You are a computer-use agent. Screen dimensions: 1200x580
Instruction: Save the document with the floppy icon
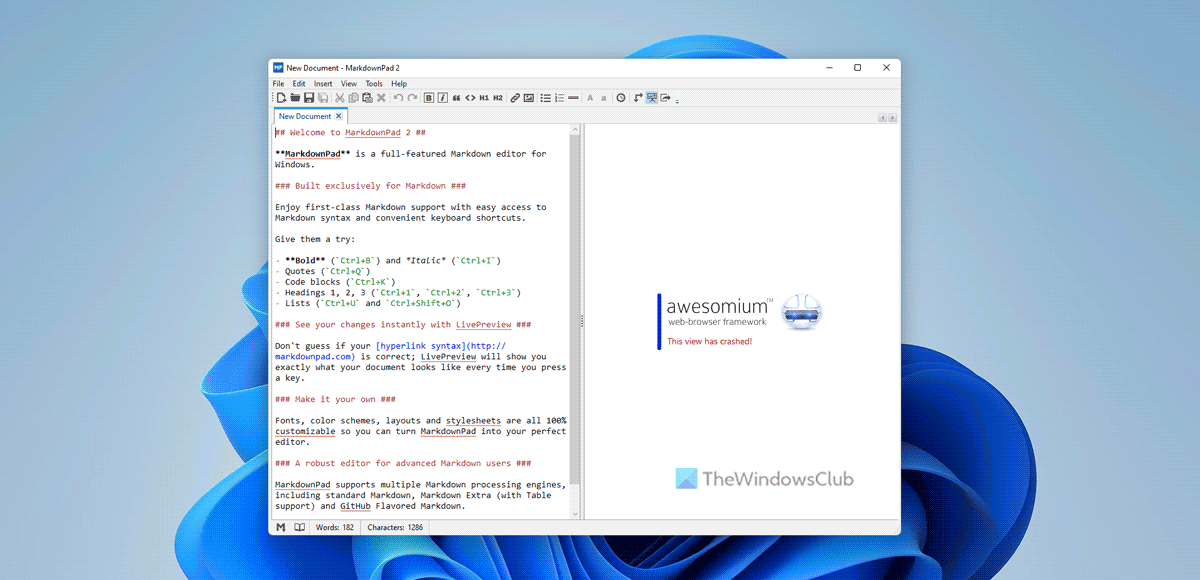pos(309,98)
